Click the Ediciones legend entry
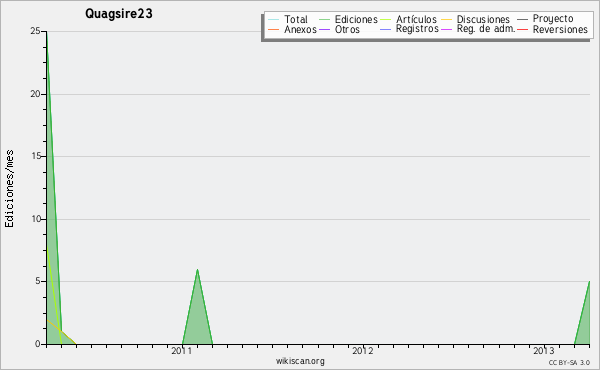The height and width of the screenshot is (370, 600). click(x=348, y=19)
